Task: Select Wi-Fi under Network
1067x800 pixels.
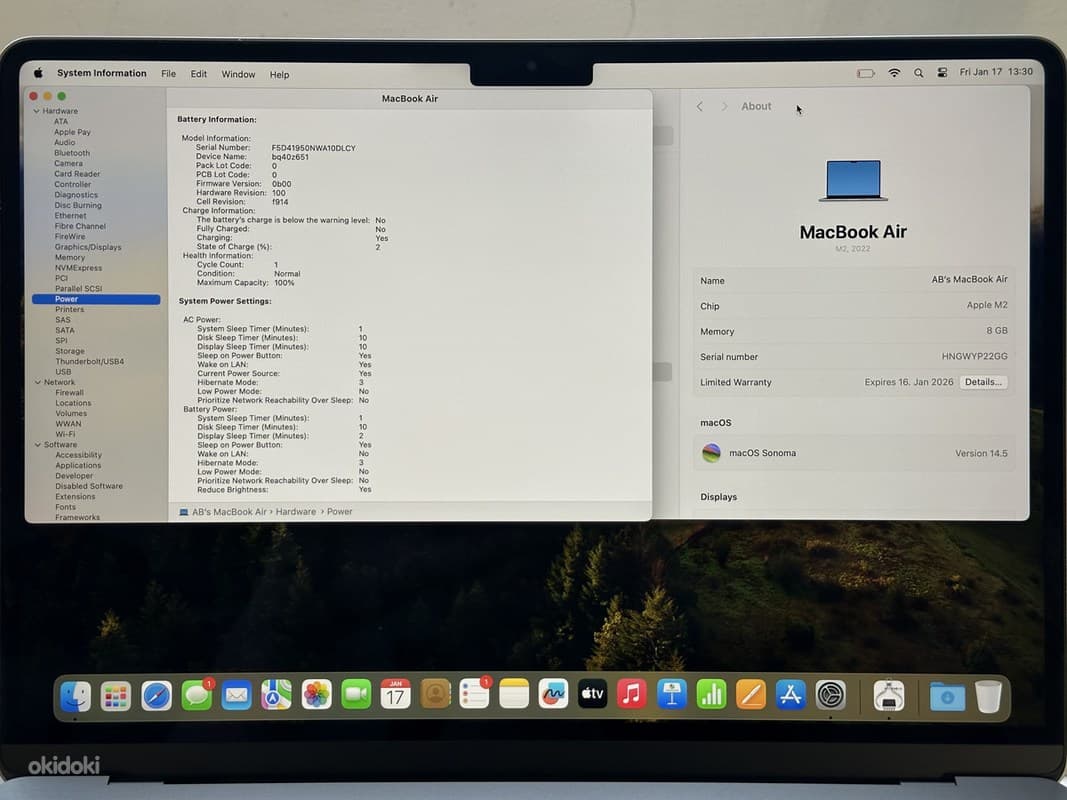Action: coord(65,434)
